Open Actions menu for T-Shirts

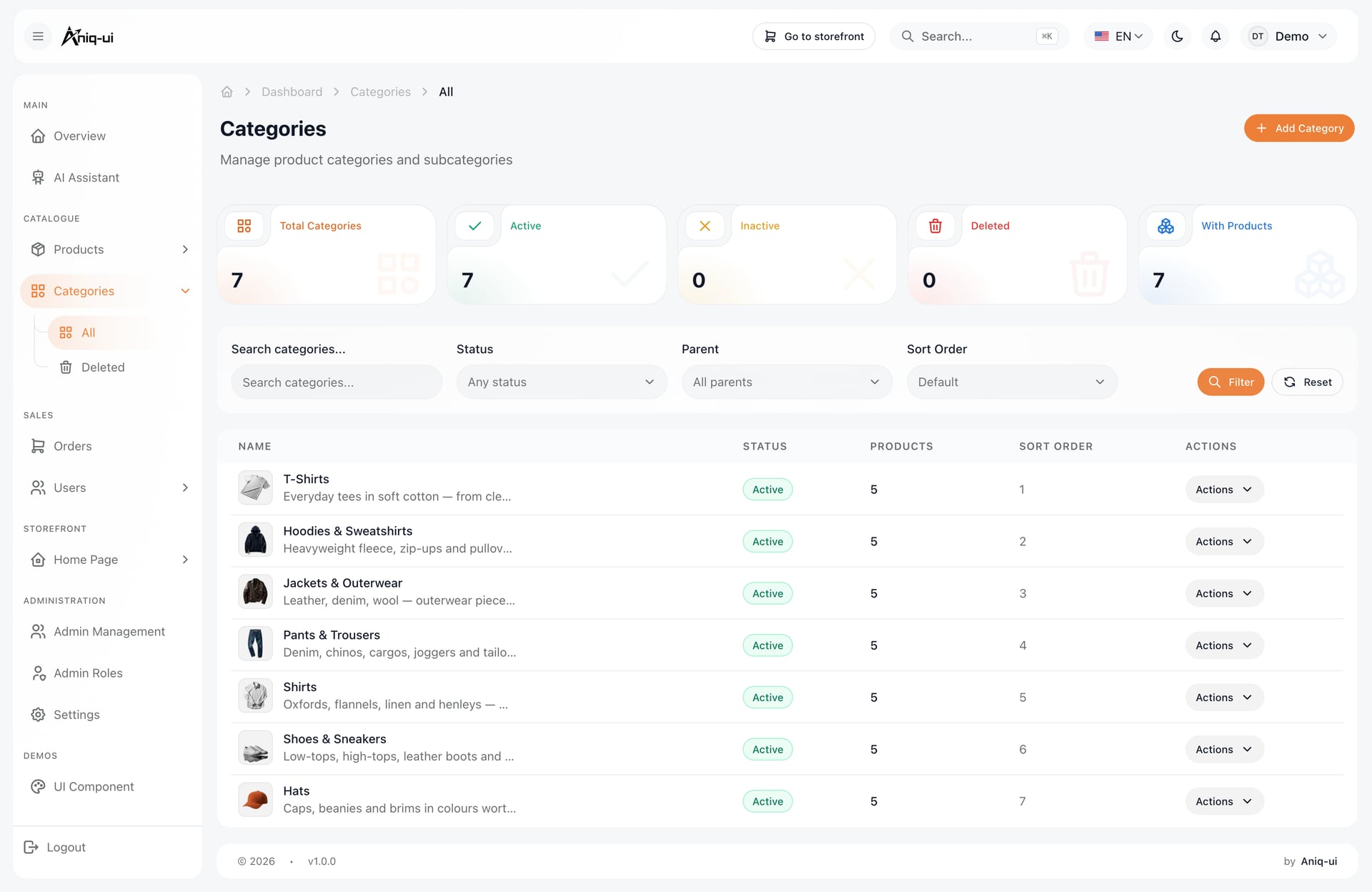(1224, 490)
